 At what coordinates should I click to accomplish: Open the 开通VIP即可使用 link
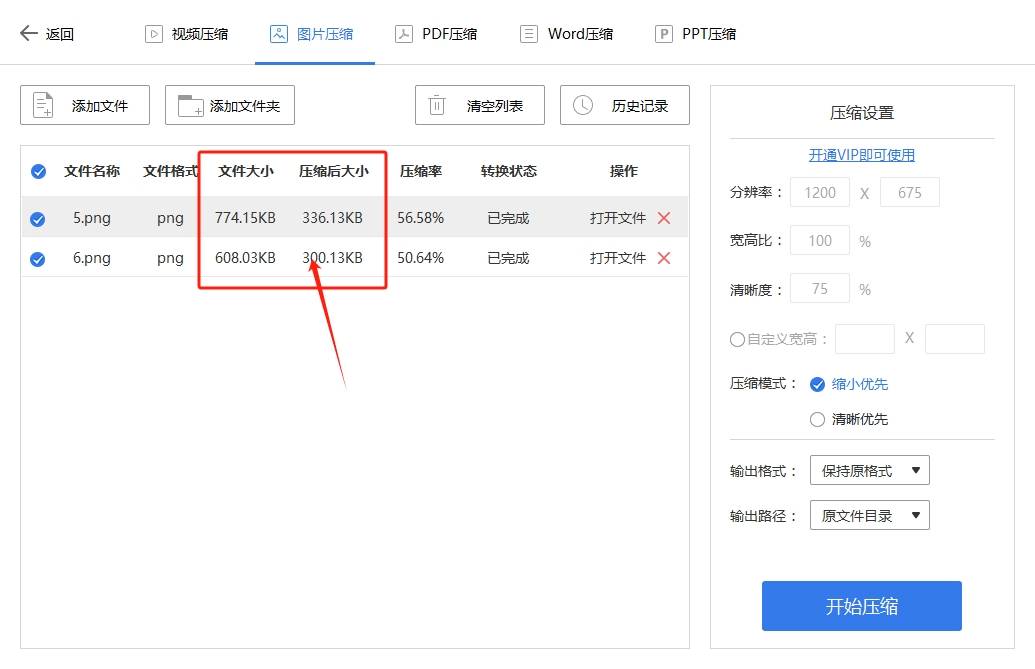860,156
